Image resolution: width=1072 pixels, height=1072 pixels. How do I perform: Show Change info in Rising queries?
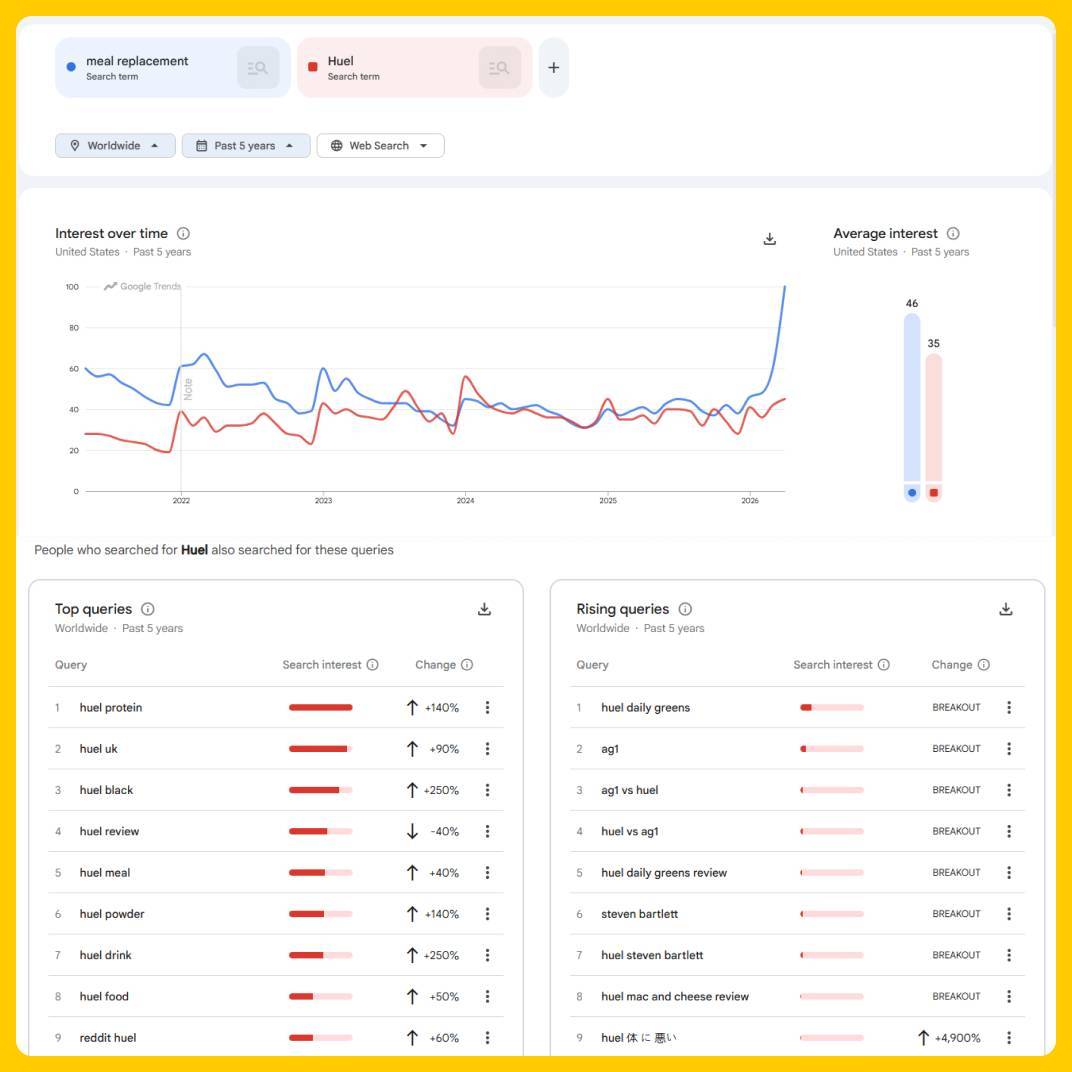point(984,665)
